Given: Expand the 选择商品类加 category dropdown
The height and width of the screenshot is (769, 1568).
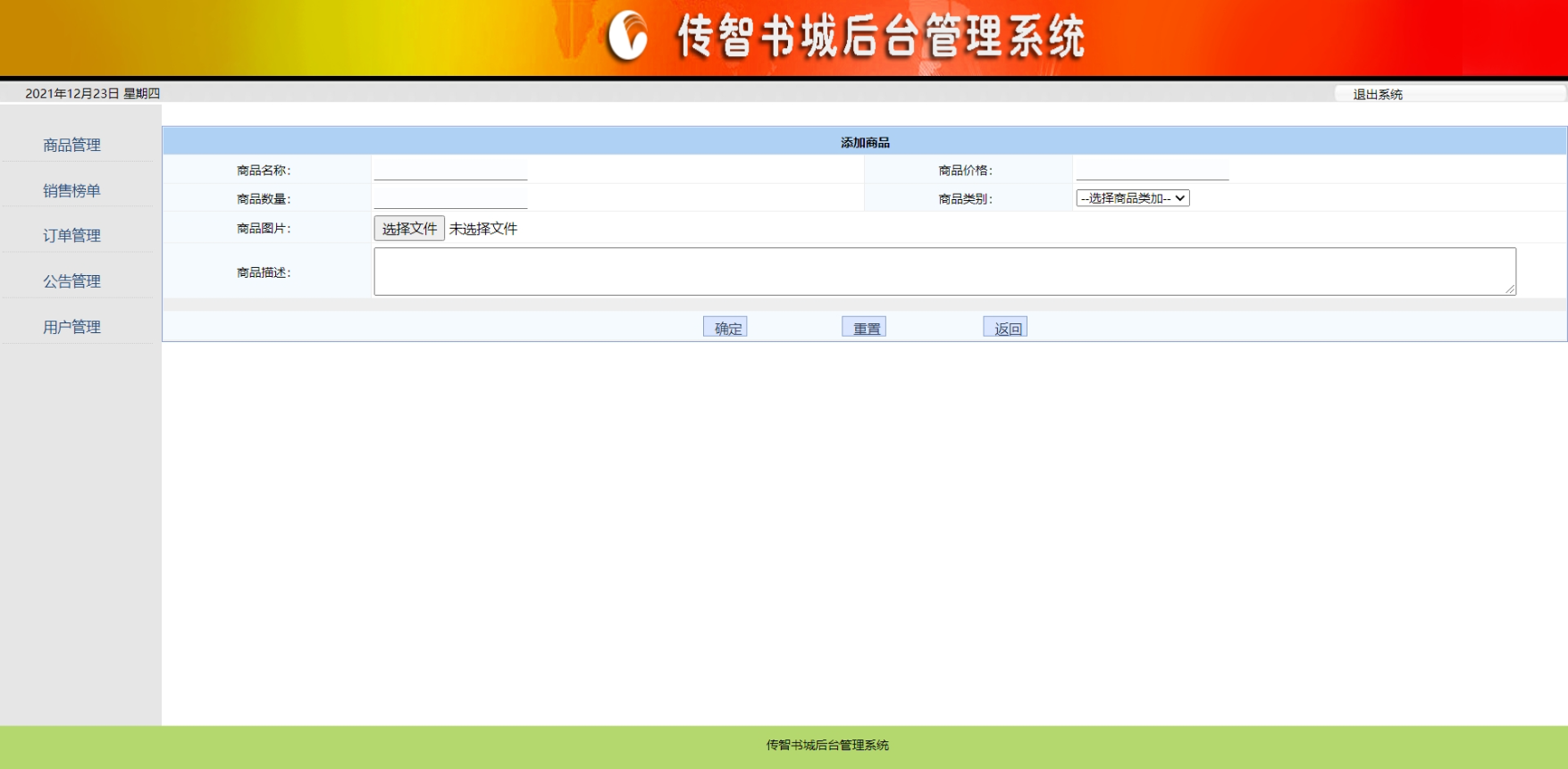Looking at the screenshot, I should 1133,198.
